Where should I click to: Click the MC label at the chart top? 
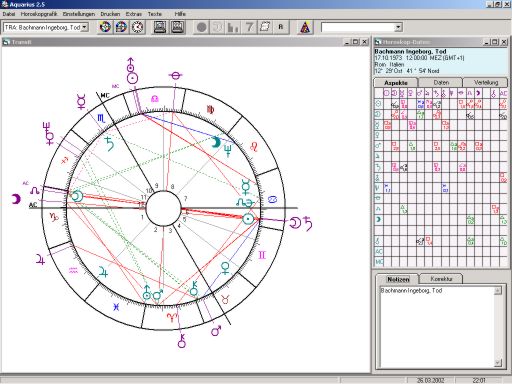[x=105, y=96]
